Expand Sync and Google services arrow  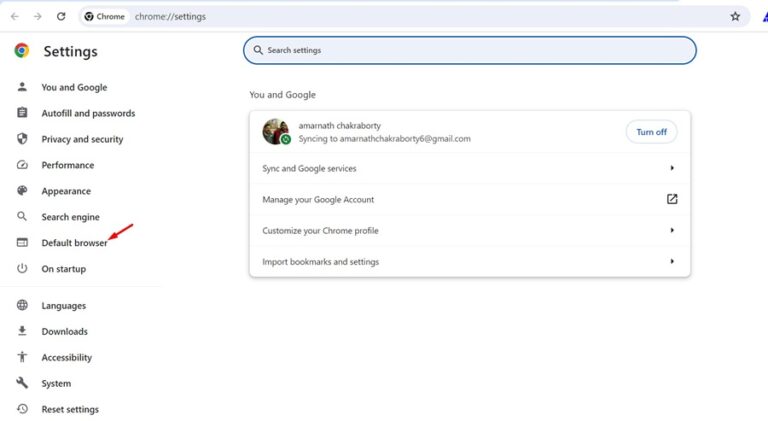click(672, 168)
